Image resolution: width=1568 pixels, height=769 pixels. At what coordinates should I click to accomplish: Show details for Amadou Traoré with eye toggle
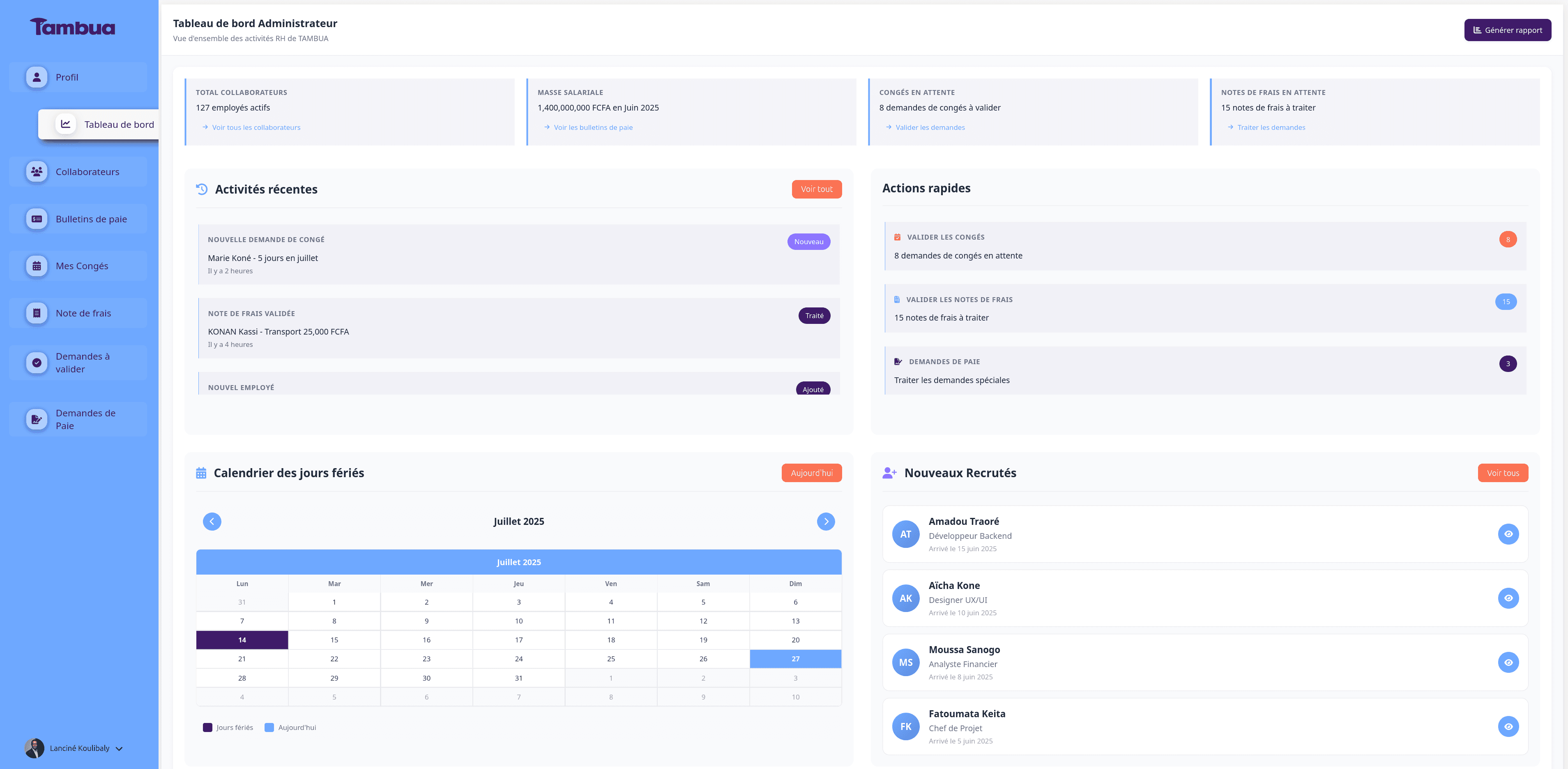(1508, 534)
